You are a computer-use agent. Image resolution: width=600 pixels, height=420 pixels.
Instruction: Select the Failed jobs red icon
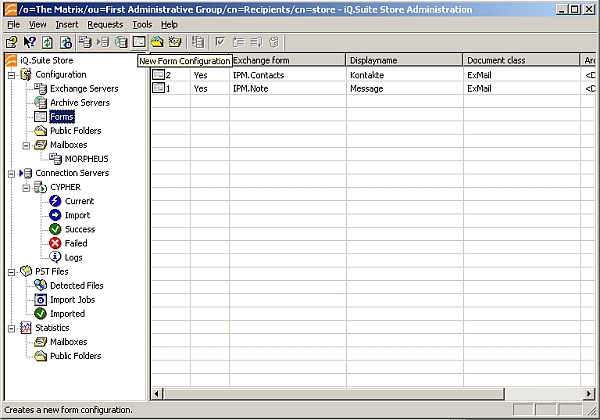[56, 243]
